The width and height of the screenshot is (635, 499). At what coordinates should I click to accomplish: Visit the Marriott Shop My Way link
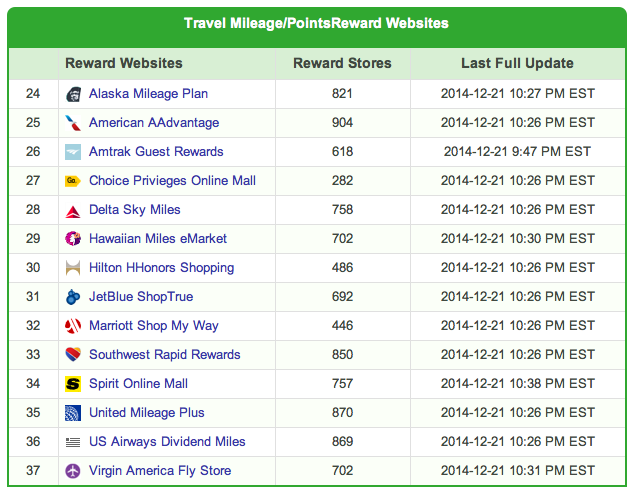click(x=153, y=326)
